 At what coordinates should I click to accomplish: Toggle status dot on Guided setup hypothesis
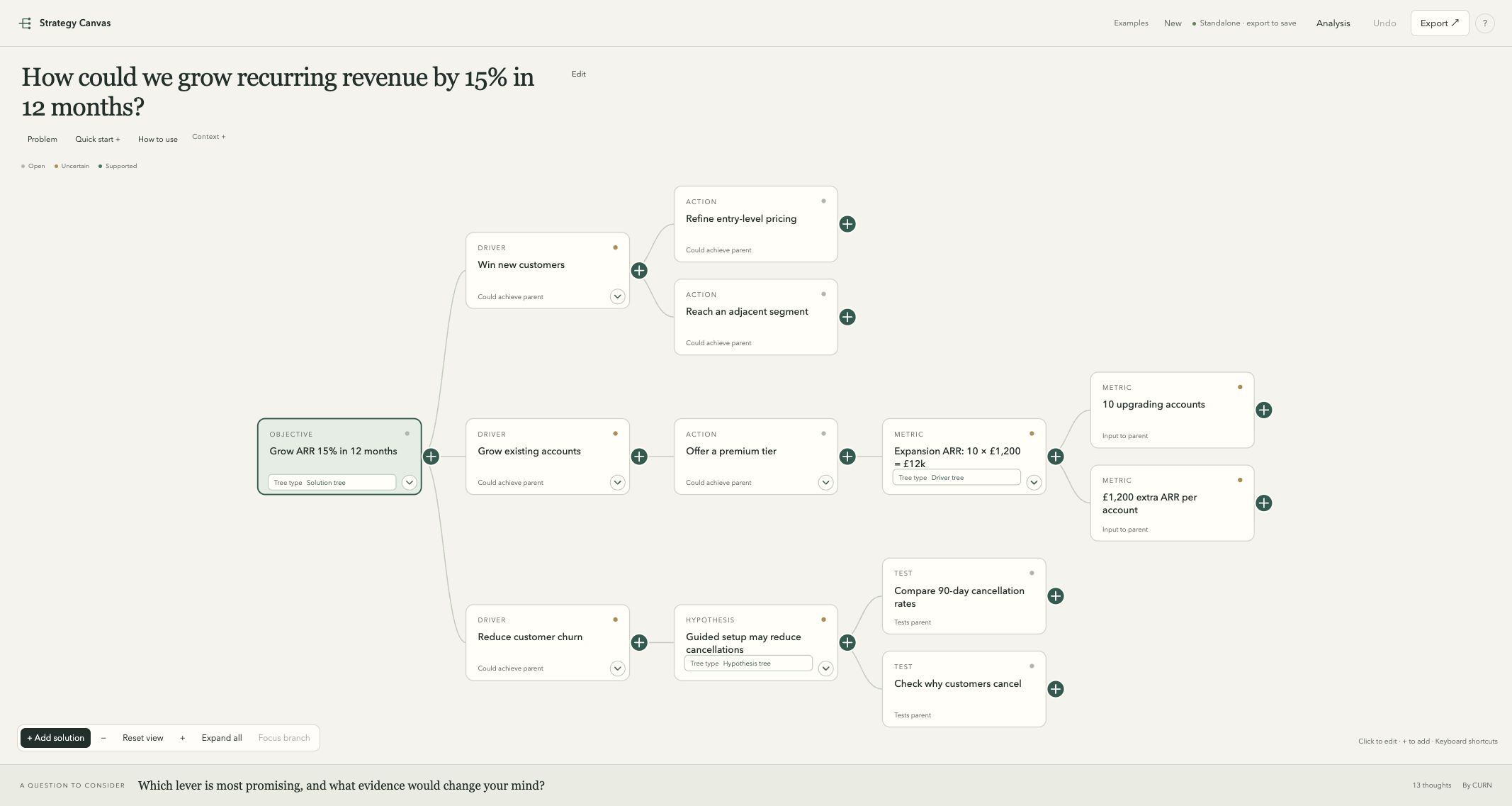[823, 620]
